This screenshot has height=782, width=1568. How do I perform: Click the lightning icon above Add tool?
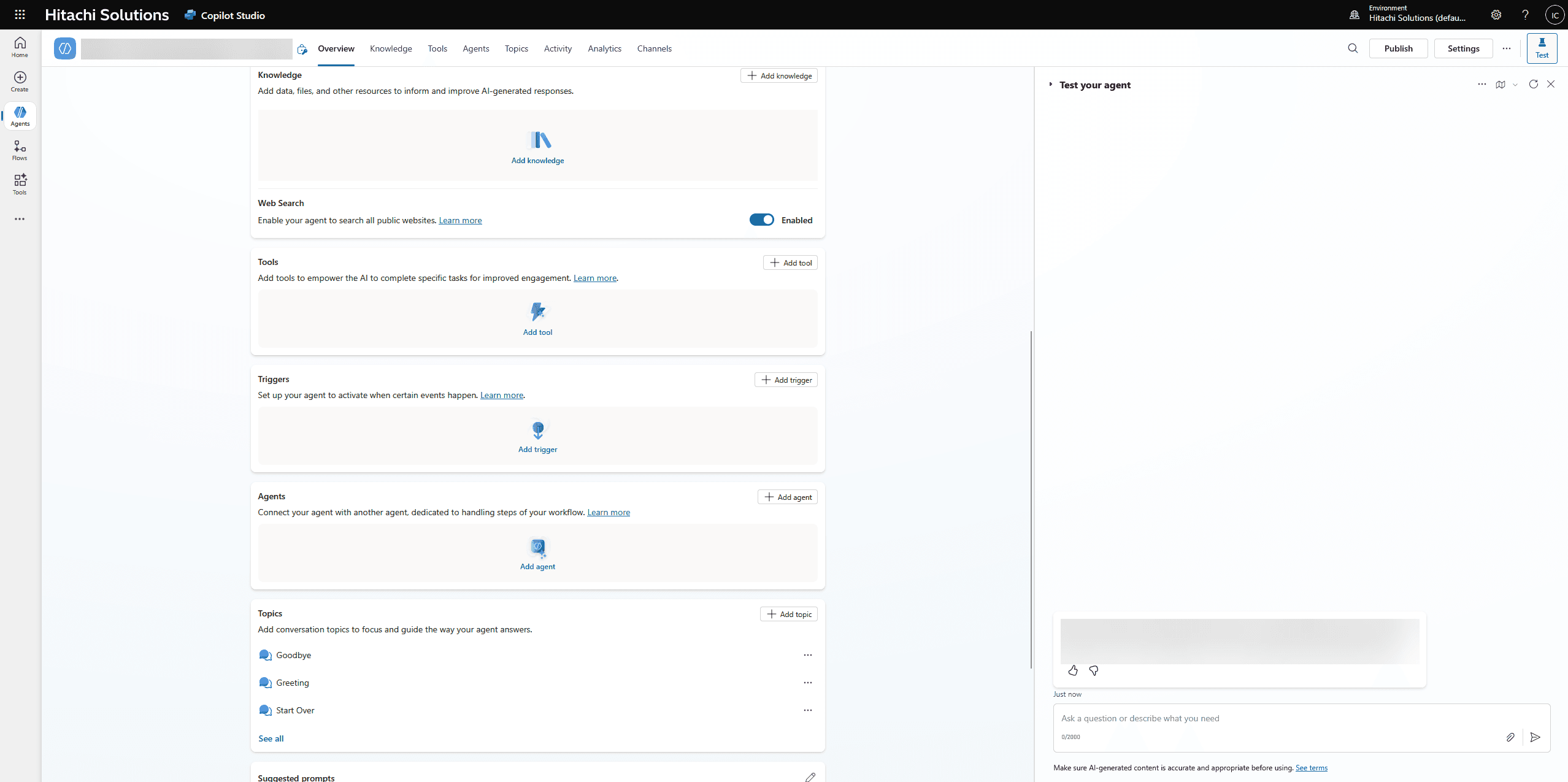tap(538, 312)
